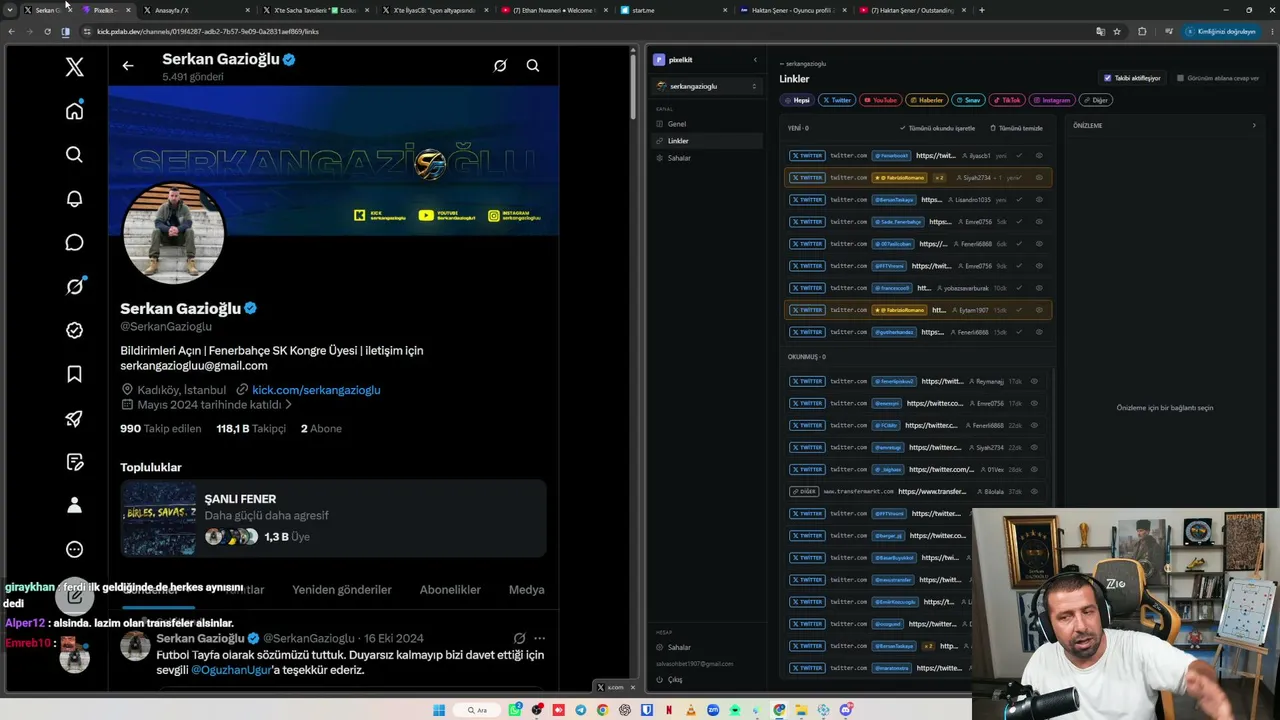Image resolution: width=1280 pixels, height=720 pixels.
Task: Click X profile page vertical scrollbar
Action: tap(633, 85)
